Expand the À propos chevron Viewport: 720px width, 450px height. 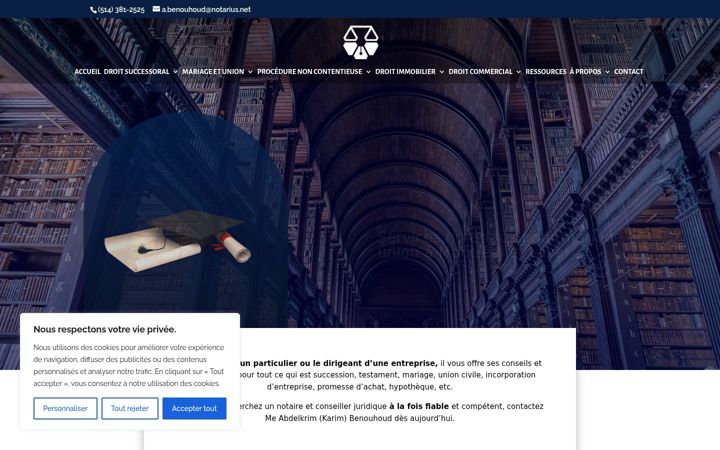[x=608, y=72]
